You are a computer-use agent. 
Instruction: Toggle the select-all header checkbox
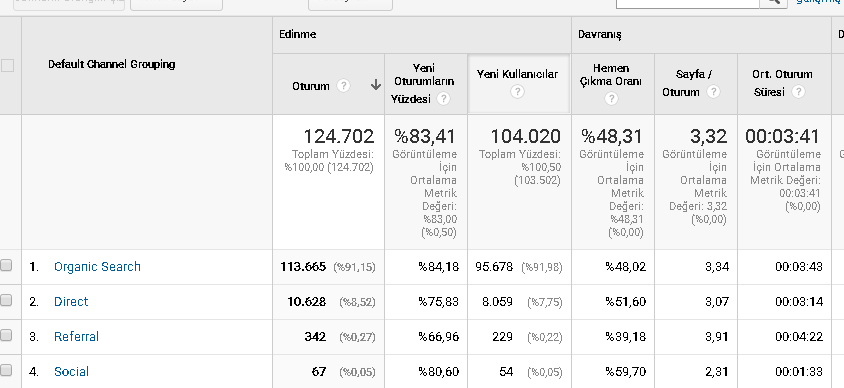[7, 66]
